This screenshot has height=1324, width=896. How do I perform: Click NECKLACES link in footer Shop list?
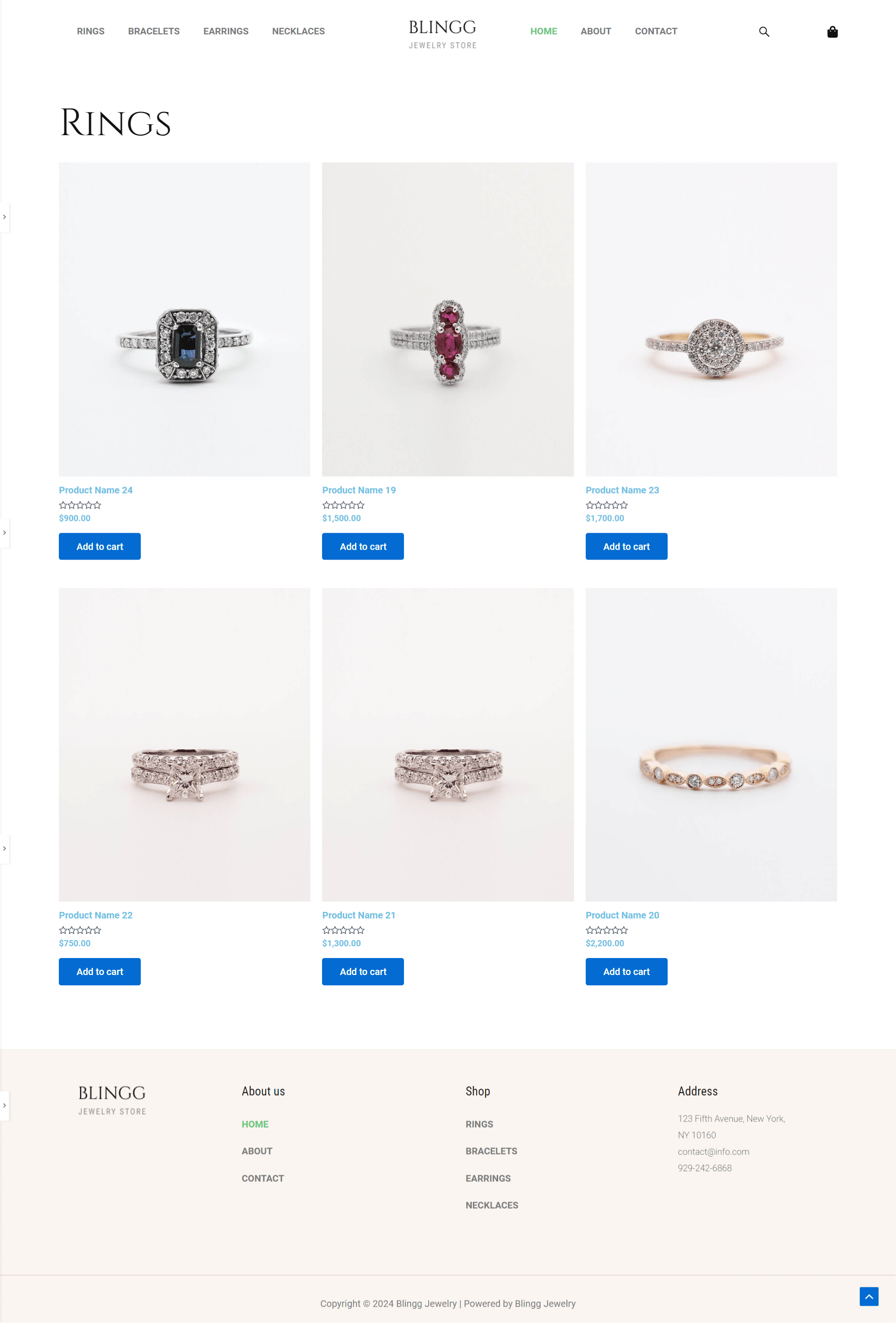(492, 1205)
